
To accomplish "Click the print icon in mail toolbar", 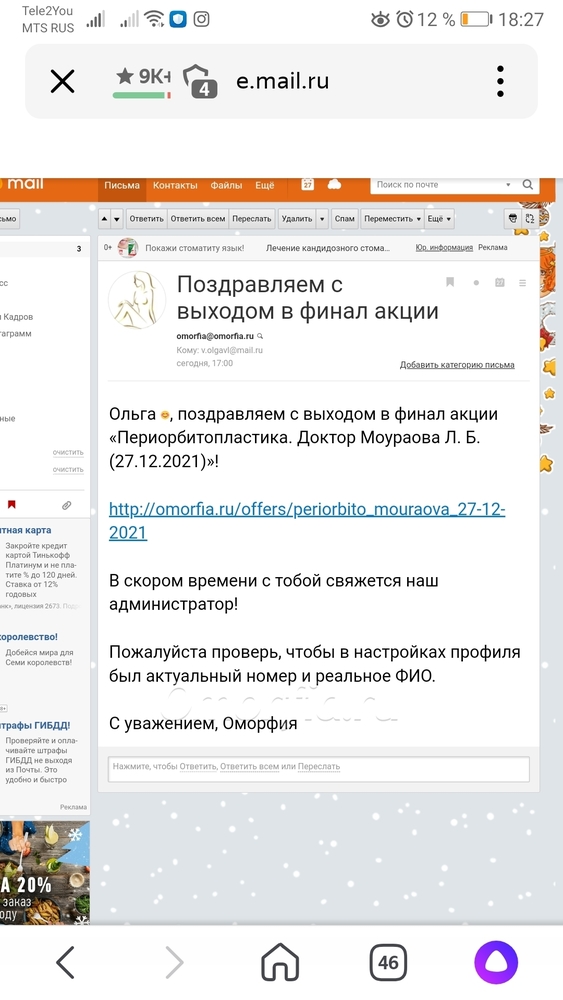I will pos(513,219).
